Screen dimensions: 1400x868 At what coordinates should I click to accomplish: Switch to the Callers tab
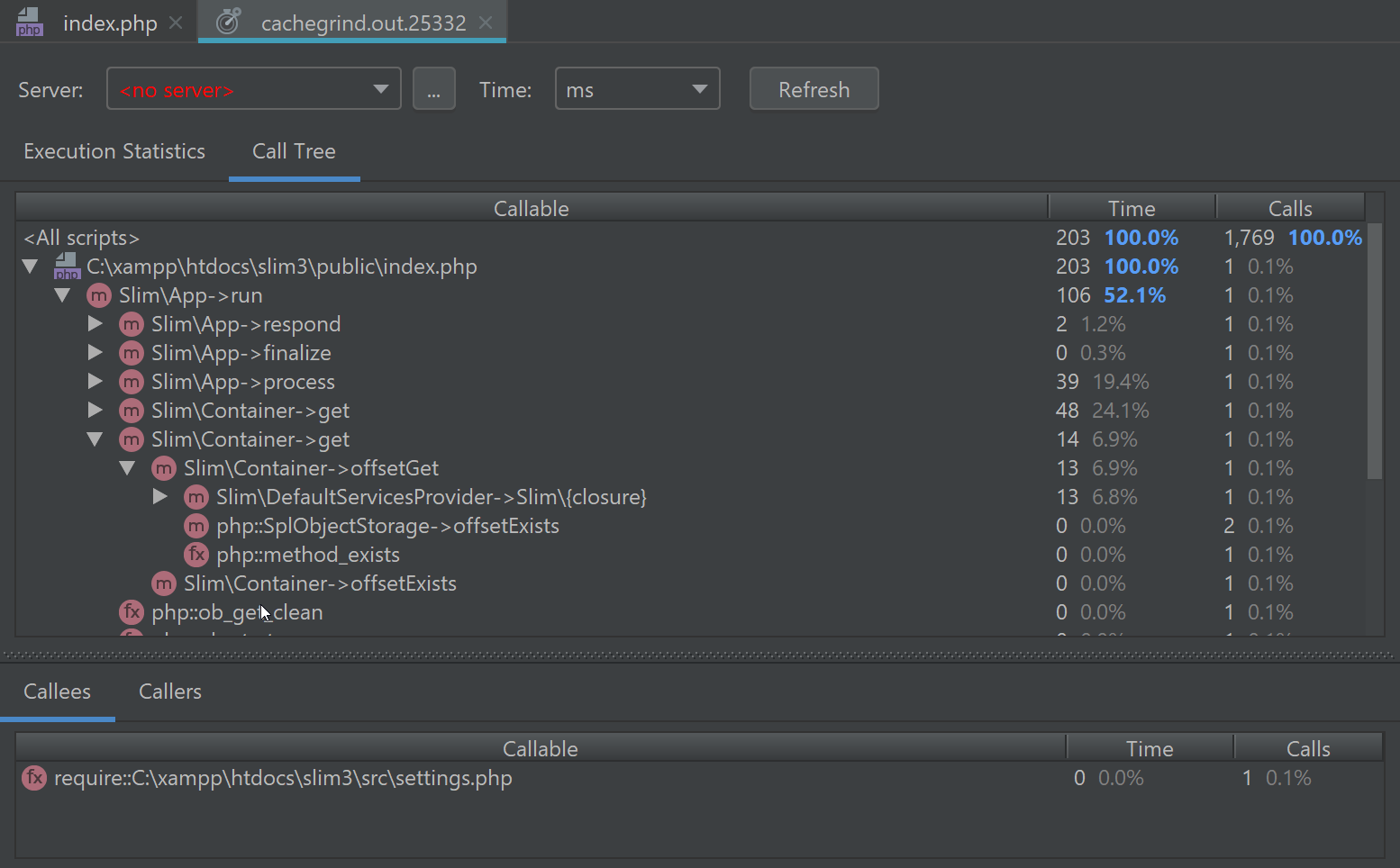[169, 692]
